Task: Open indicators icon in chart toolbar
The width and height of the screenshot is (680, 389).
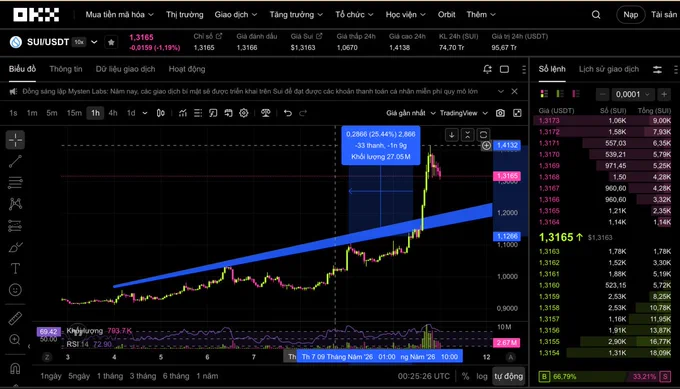Action: 183,113
